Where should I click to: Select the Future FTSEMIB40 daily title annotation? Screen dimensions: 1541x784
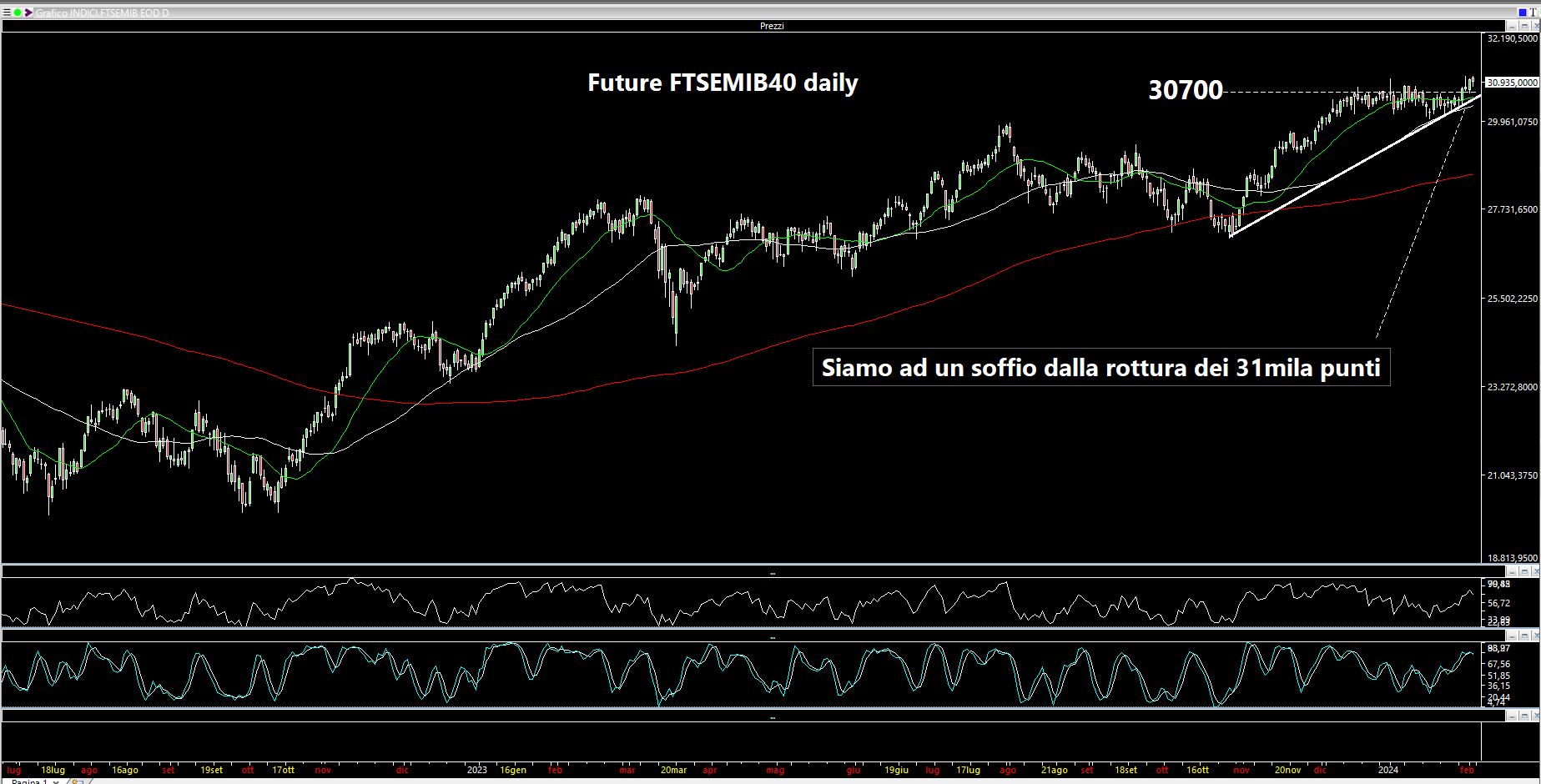pyautogui.click(x=723, y=83)
